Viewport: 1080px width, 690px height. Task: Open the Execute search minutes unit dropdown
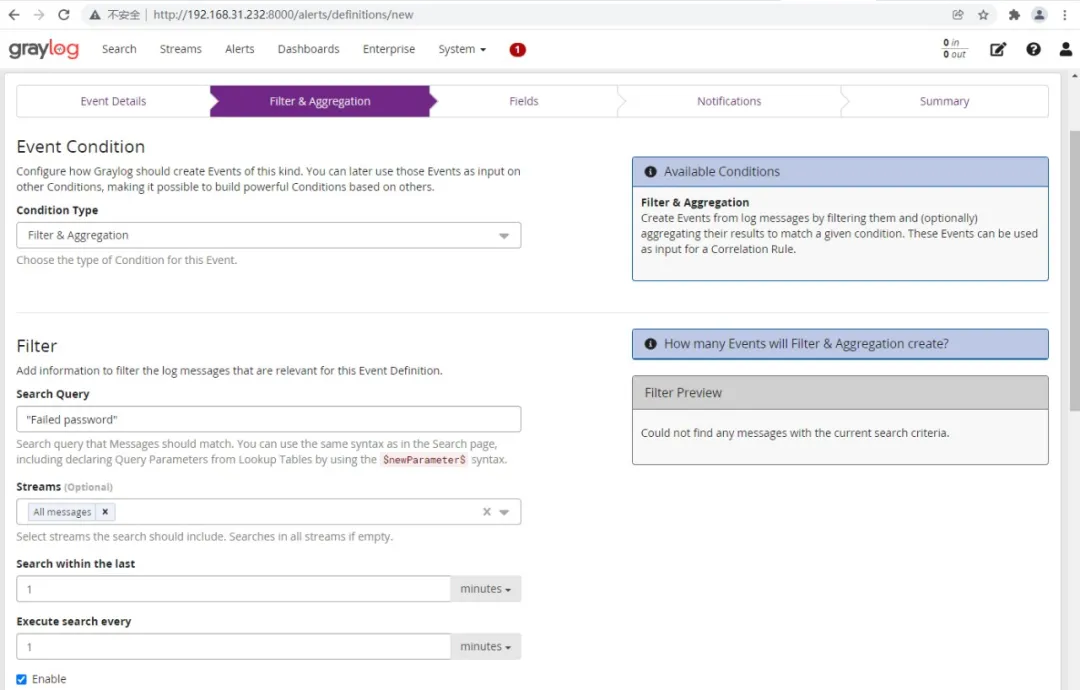click(486, 647)
